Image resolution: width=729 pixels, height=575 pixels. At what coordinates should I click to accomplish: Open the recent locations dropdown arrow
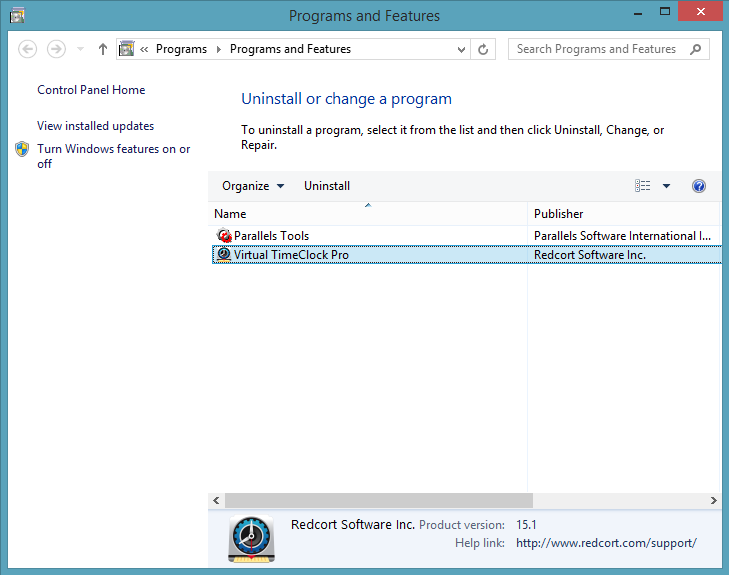(80, 49)
